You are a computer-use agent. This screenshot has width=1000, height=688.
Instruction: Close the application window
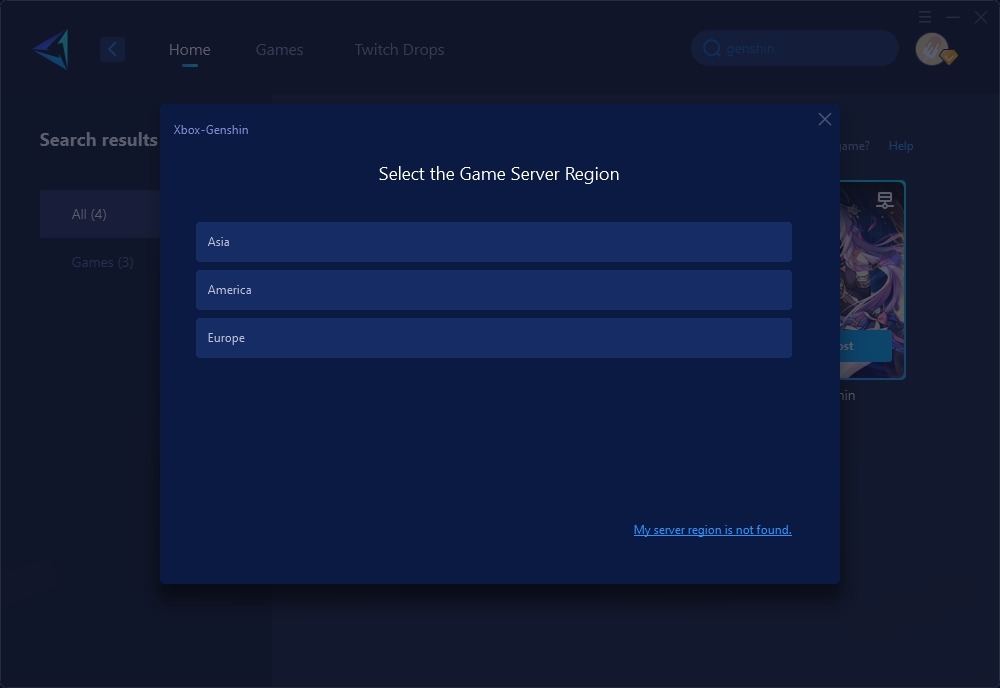pos(981,17)
